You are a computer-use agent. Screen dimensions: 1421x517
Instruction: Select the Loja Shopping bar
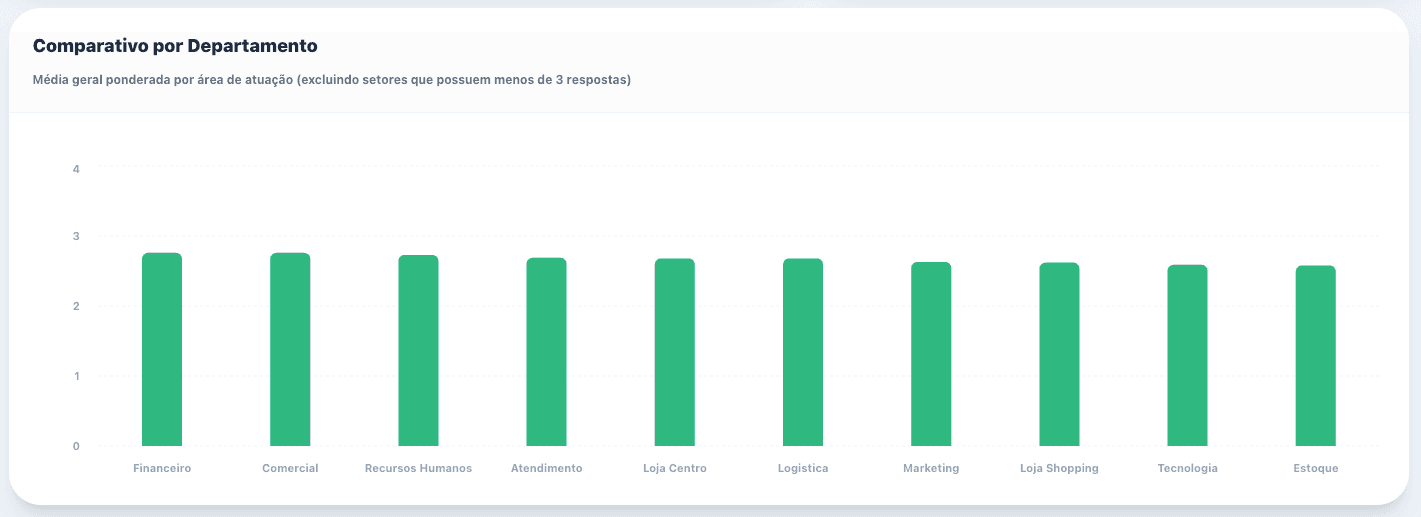1059,354
